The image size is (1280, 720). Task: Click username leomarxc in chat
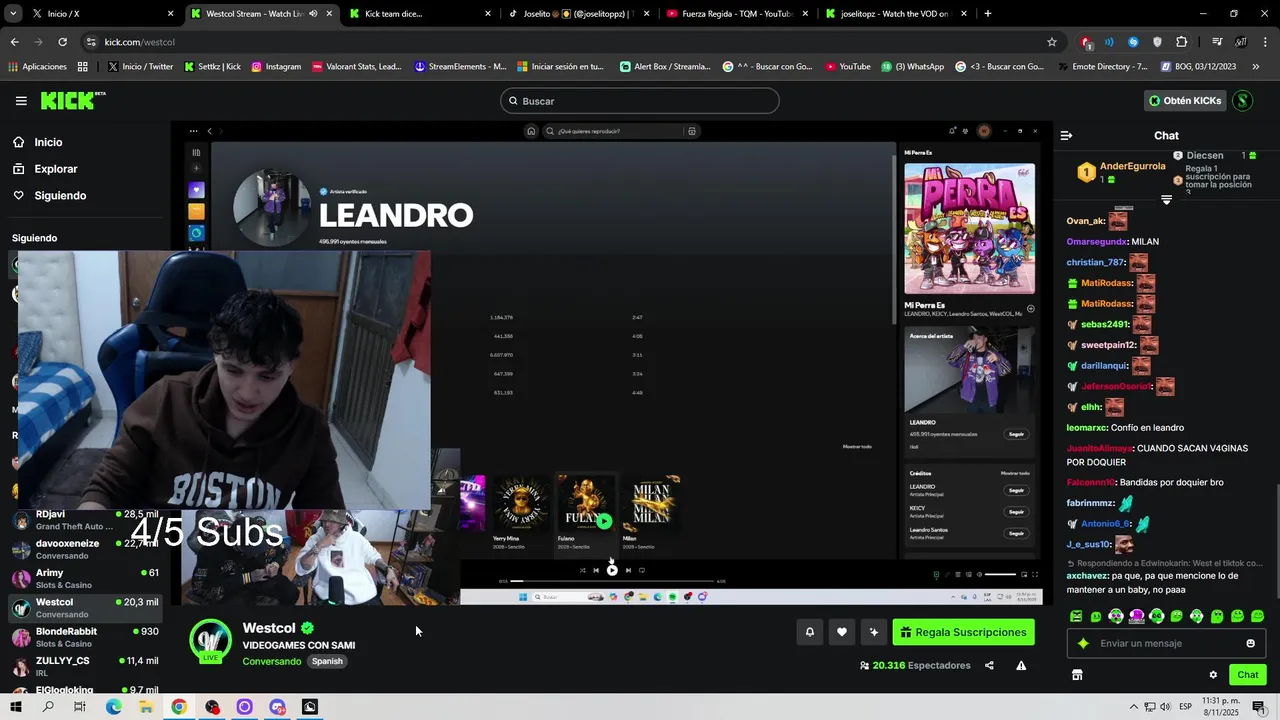pos(1087,428)
